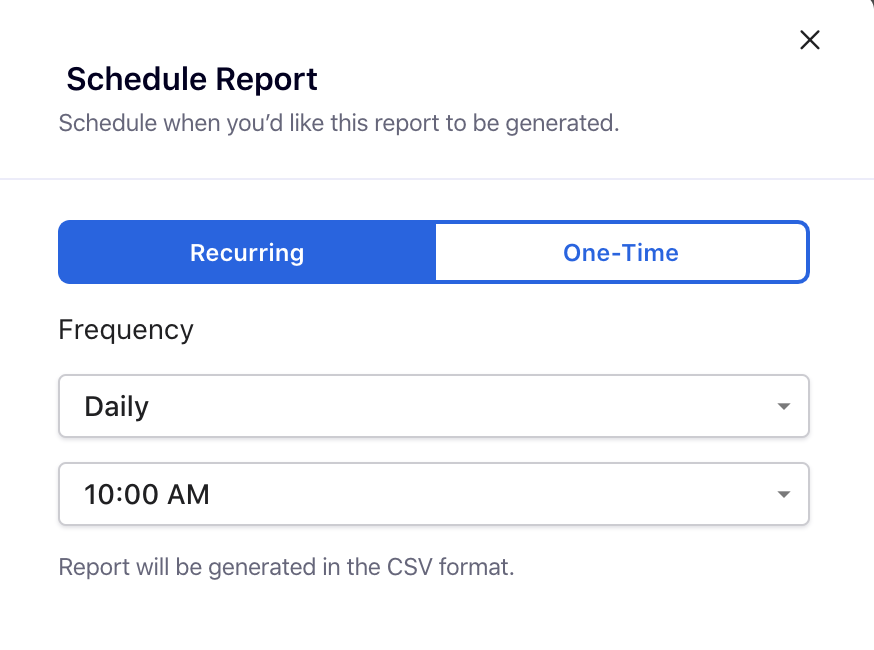Click the arrow beside Daily
The width and height of the screenshot is (874, 650).
[x=783, y=407]
